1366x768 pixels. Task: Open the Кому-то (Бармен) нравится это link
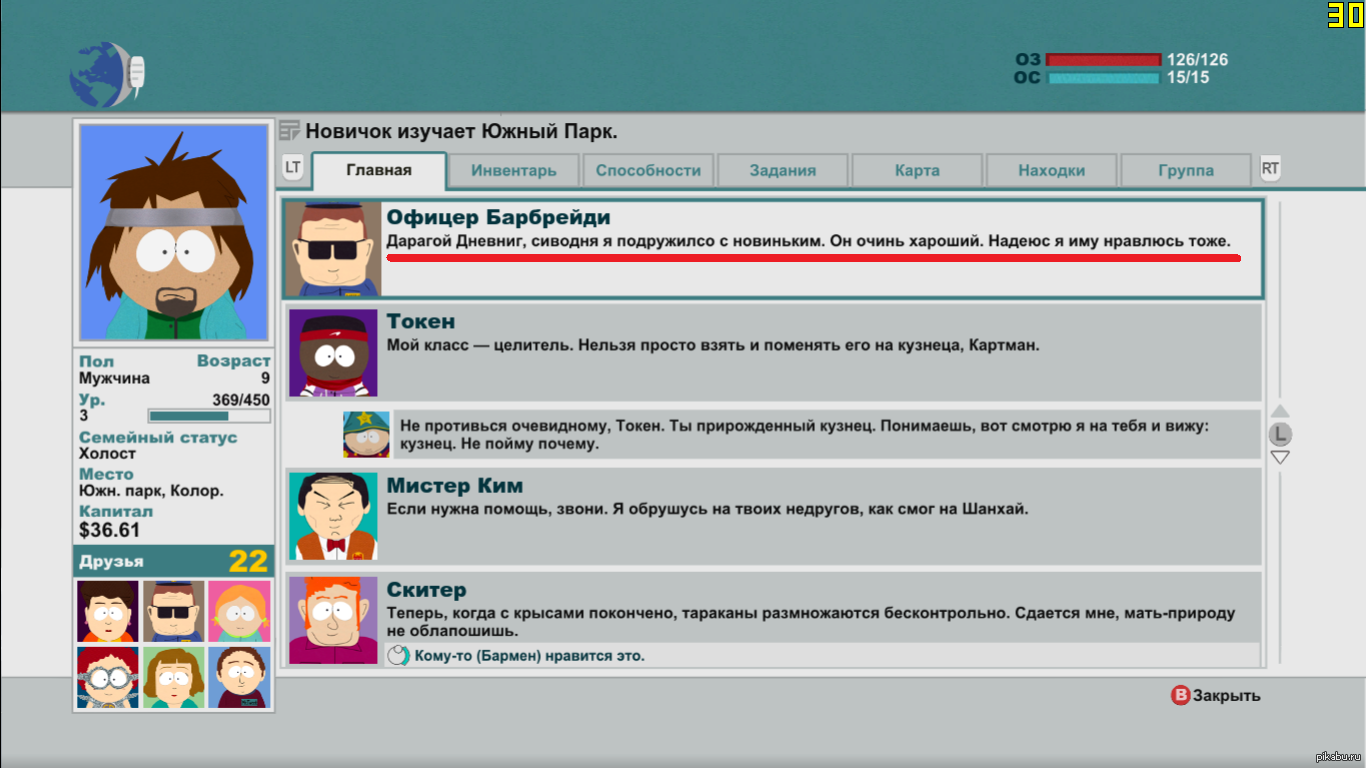(x=530, y=656)
